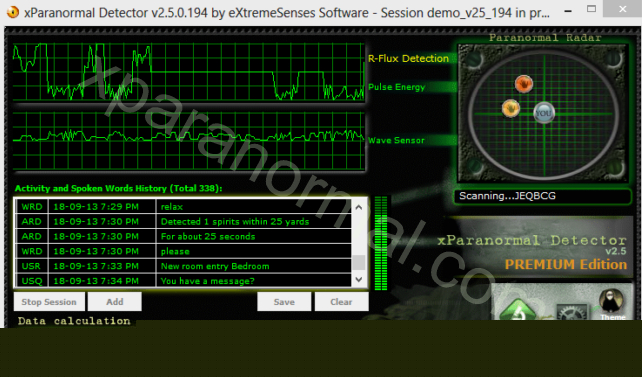This screenshot has width=642, height=377.
Task: Click the orange spirit blip on radar
Action: (x=524, y=84)
